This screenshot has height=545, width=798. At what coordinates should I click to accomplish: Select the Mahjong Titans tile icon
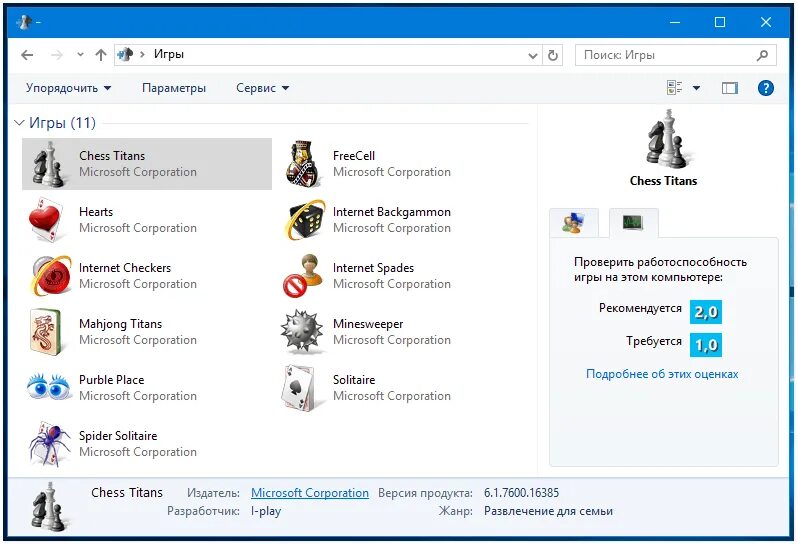46,332
